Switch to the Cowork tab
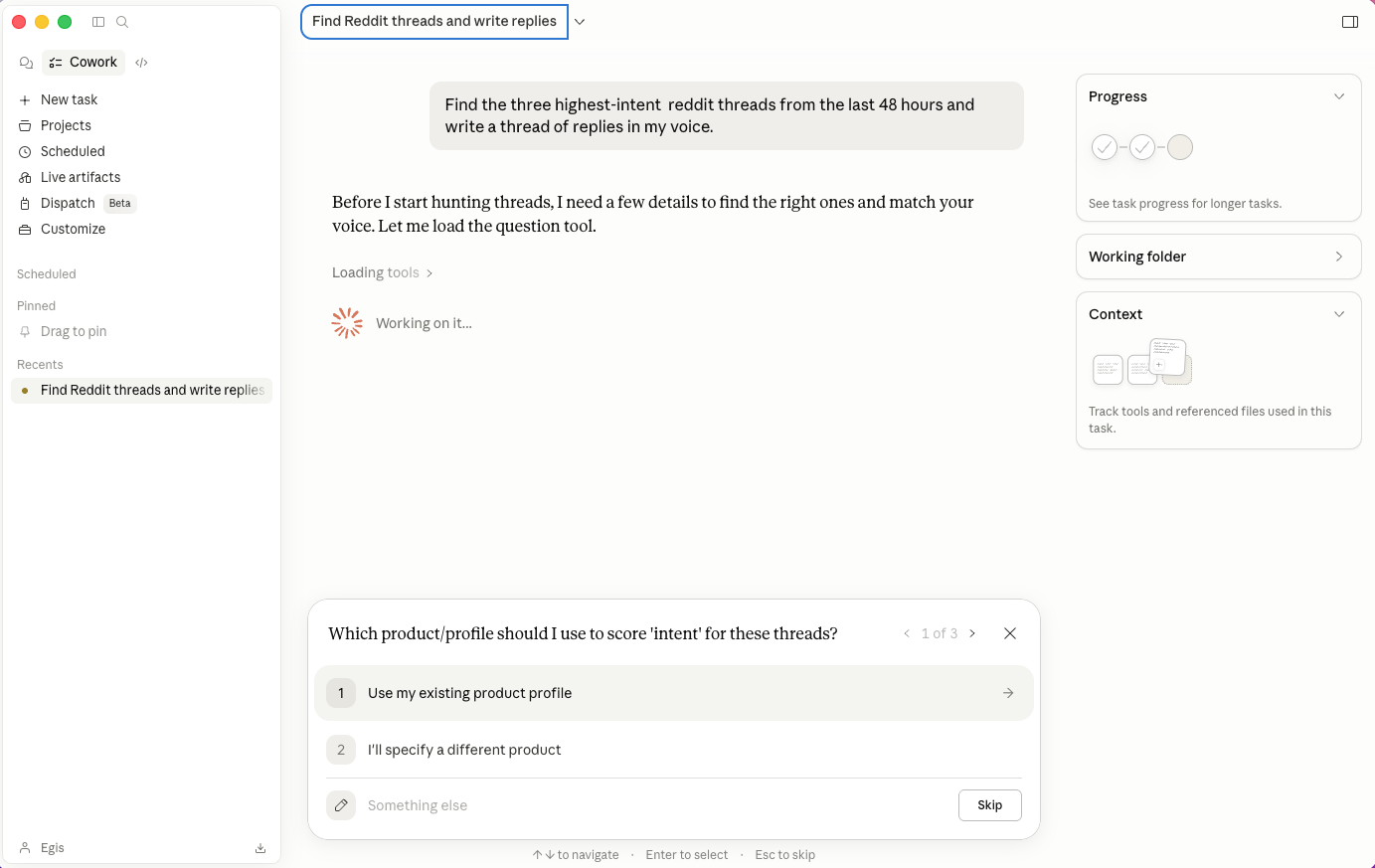The height and width of the screenshot is (868, 1375). tap(83, 62)
